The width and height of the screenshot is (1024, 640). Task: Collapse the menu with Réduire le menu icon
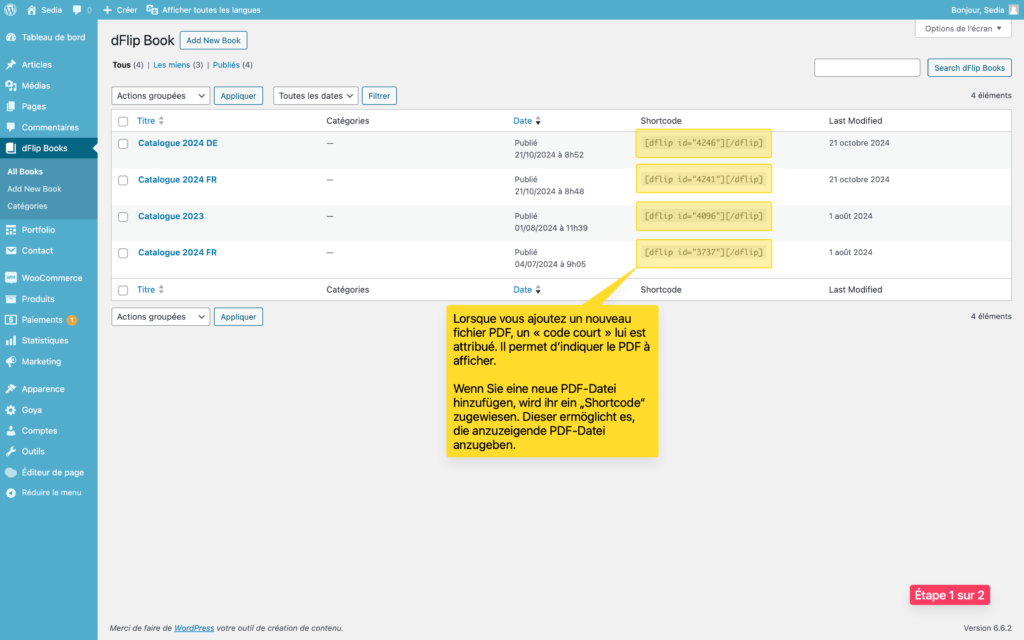[11, 493]
